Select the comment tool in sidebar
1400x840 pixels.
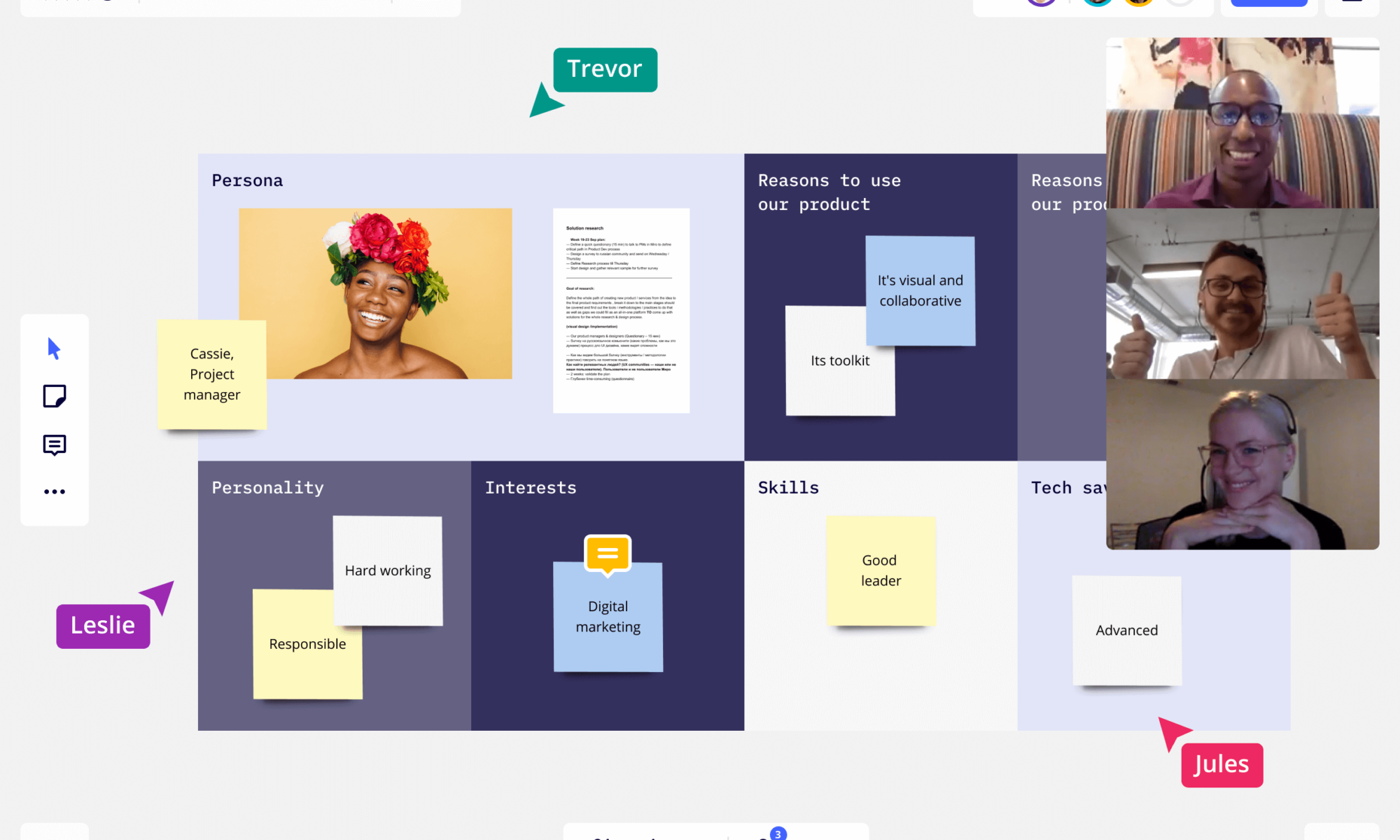click(x=54, y=444)
